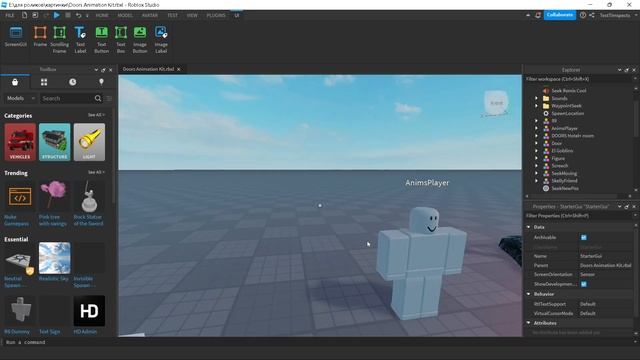Switch to the PLUGINS ribbon tab
The width and height of the screenshot is (640, 360).
pos(216,15)
